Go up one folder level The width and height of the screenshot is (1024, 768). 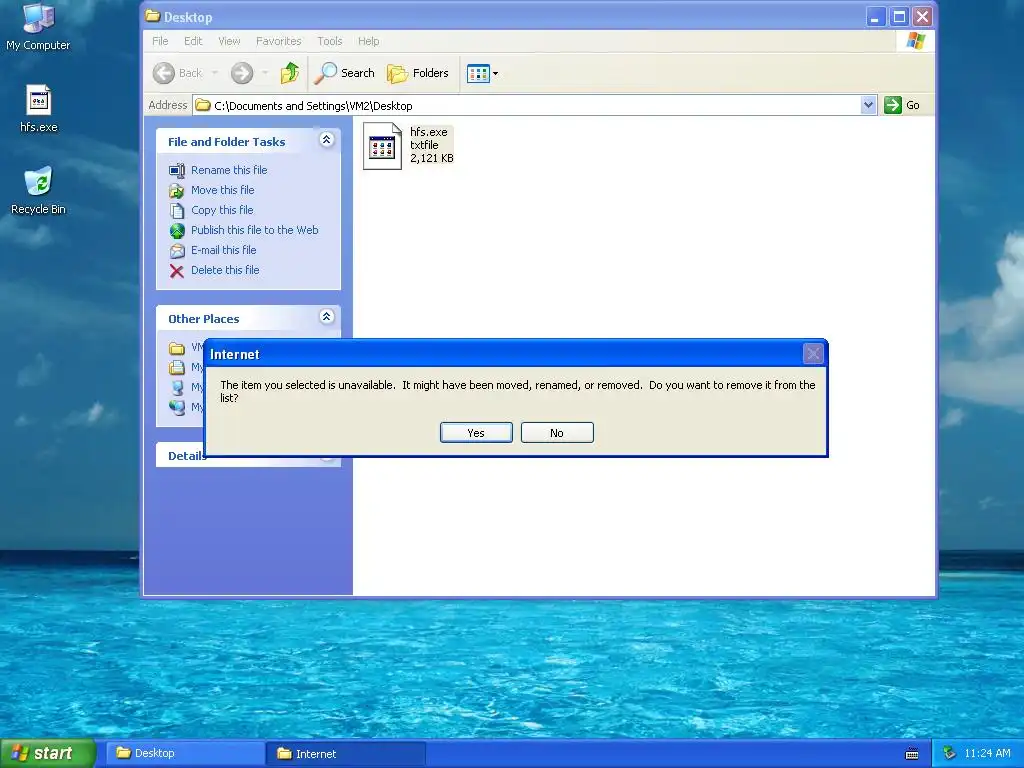click(x=290, y=73)
